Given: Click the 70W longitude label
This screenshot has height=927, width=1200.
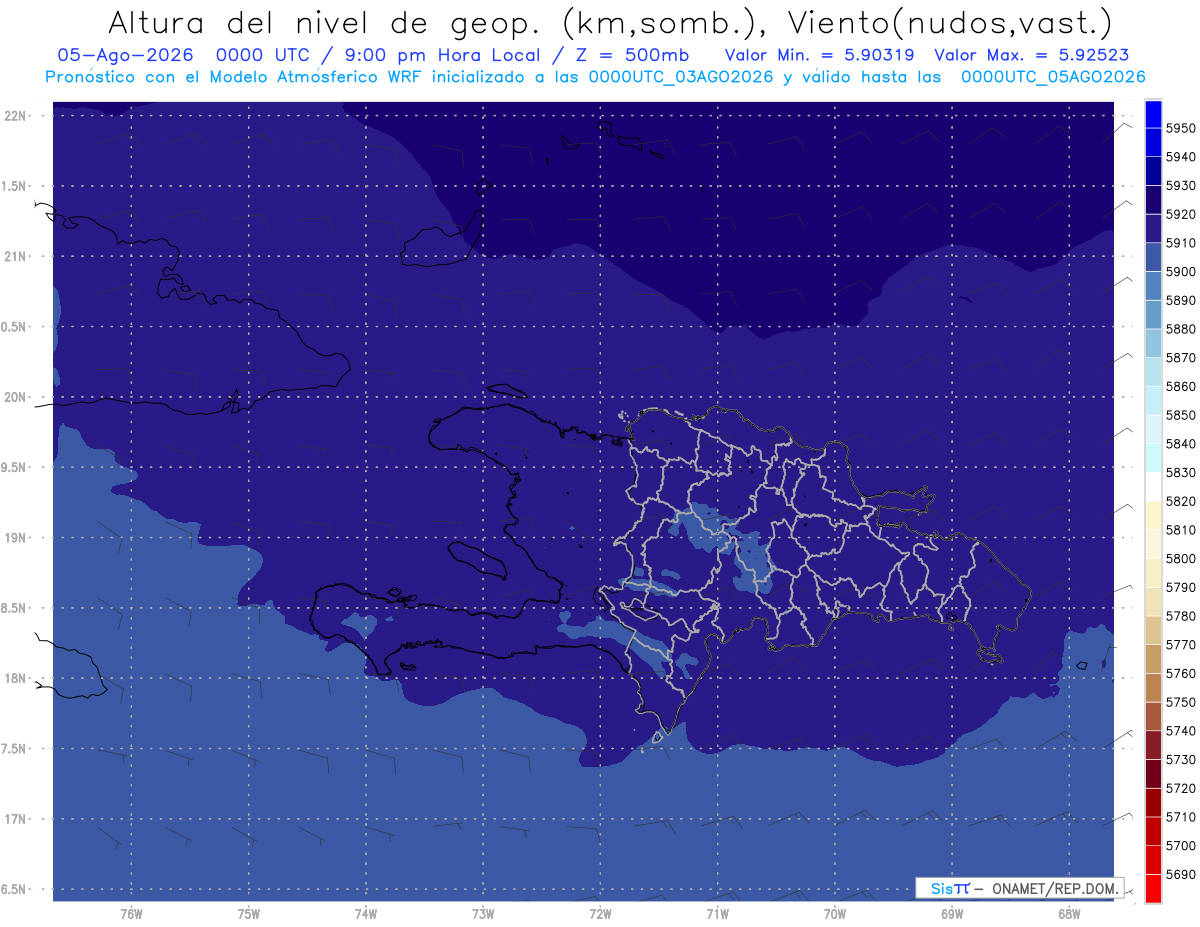Looking at the screenshot, I should (x=834, y=914).
